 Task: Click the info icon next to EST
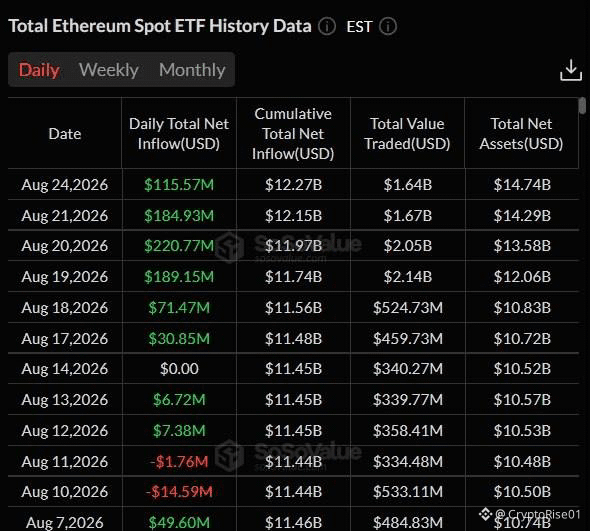388,27
